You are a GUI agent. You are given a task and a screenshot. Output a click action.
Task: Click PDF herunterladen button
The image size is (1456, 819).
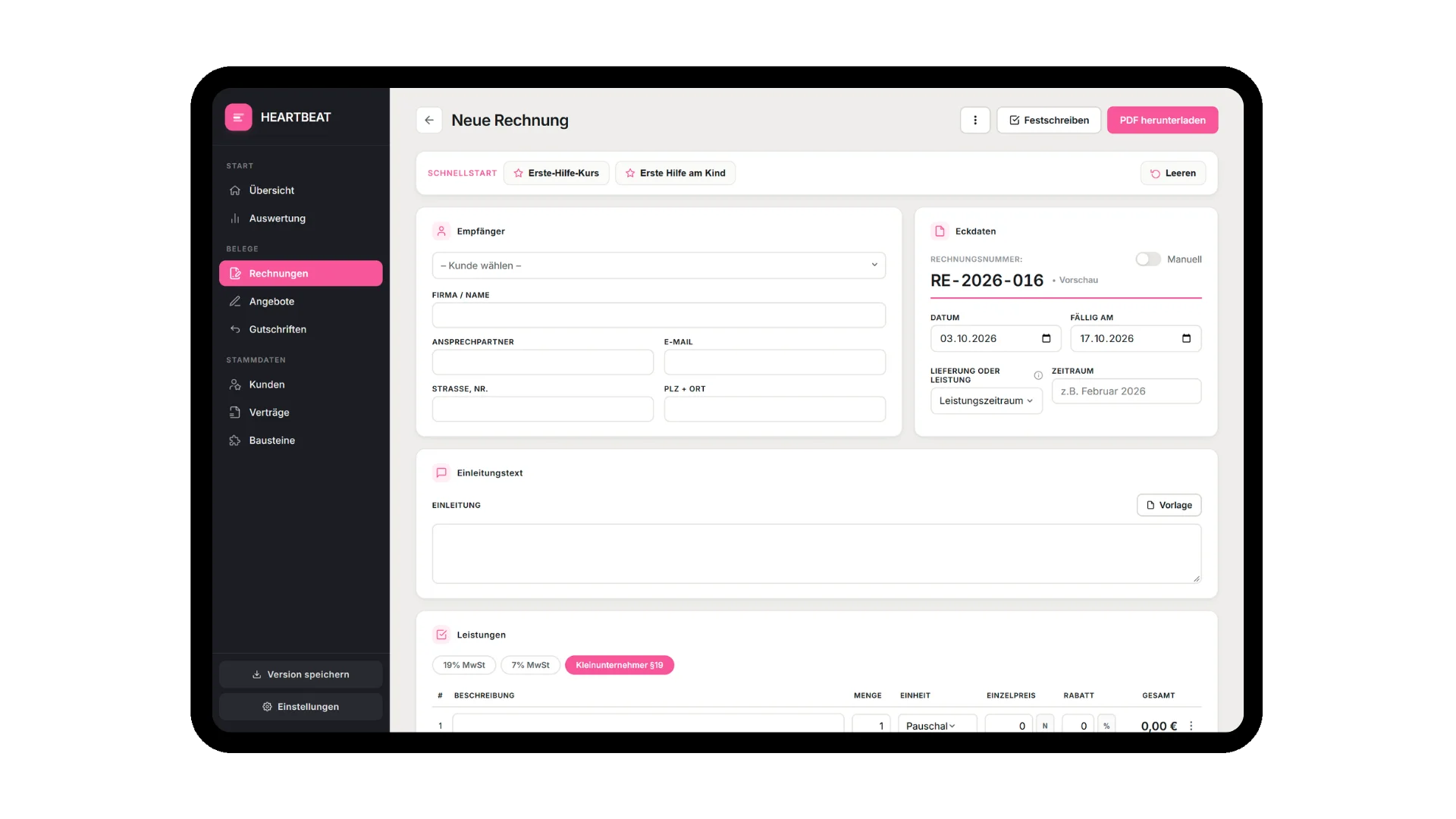[x=1163, y=120]
